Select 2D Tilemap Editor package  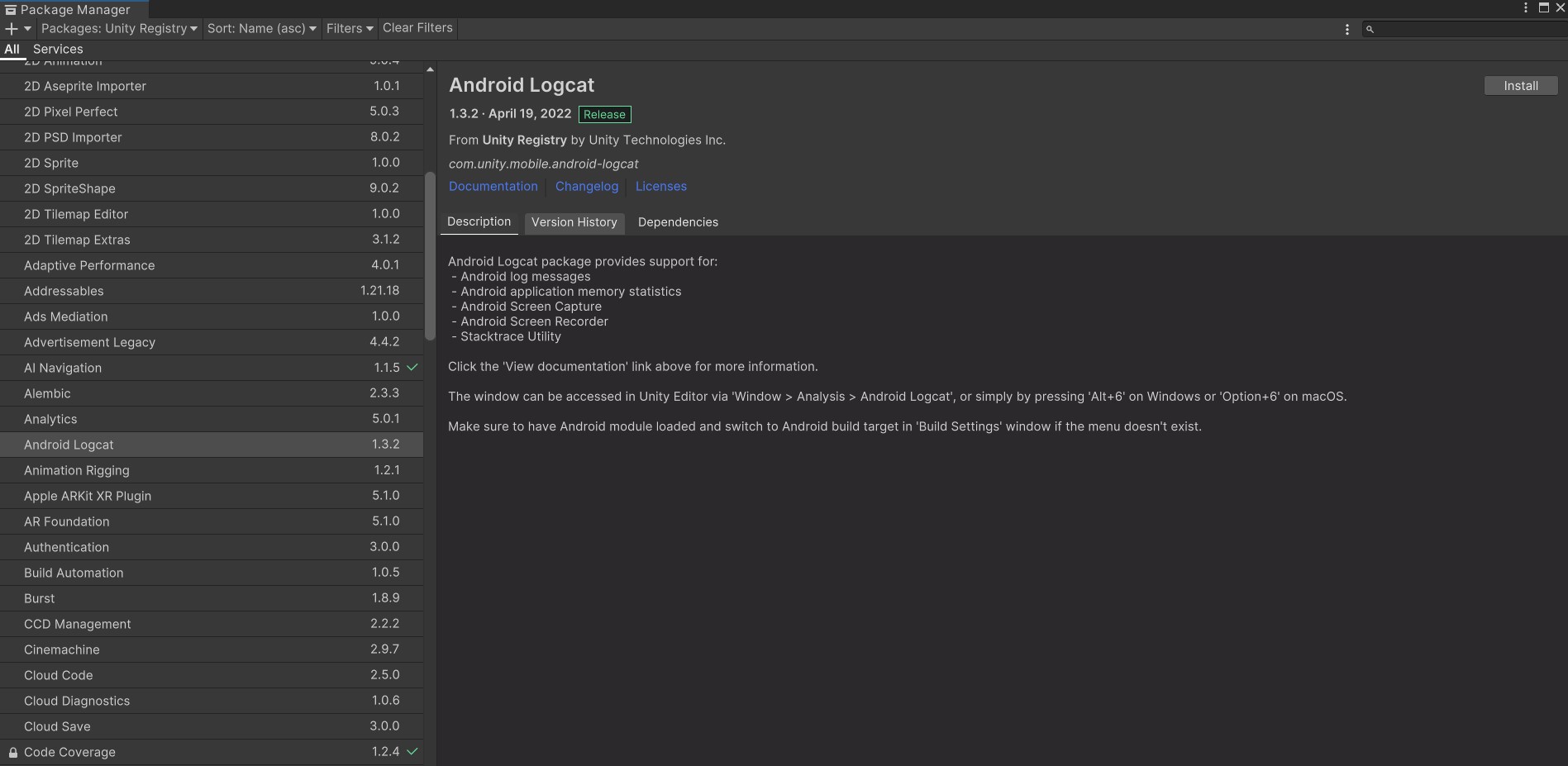[x=212, y=214]
